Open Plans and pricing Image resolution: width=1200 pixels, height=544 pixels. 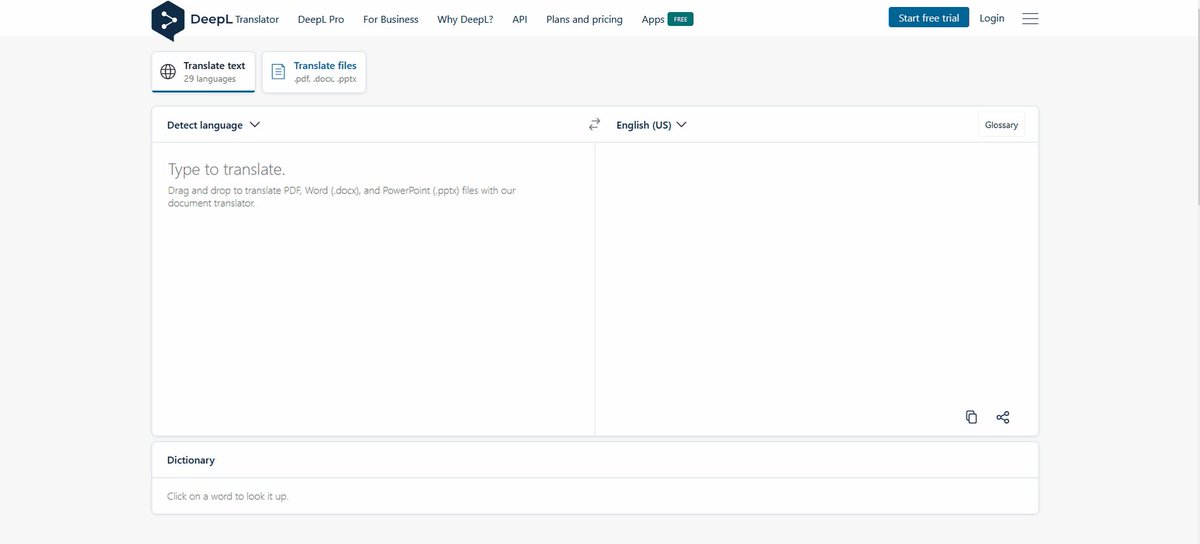(584, 19)
